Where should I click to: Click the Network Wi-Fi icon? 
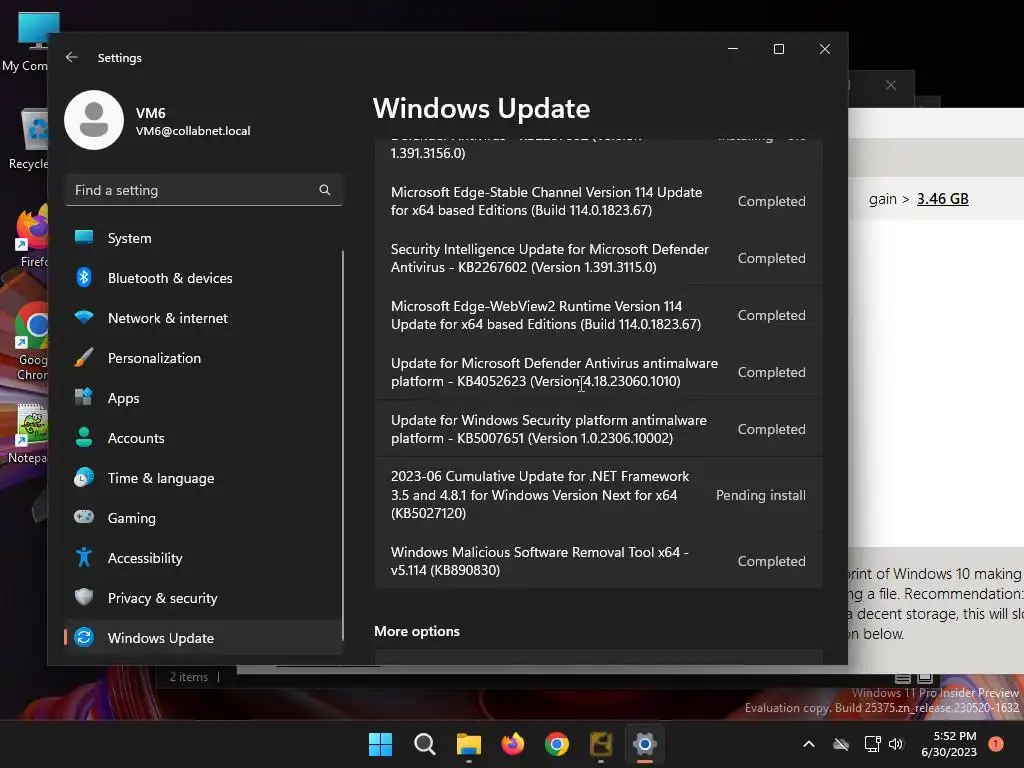point(84,317)
